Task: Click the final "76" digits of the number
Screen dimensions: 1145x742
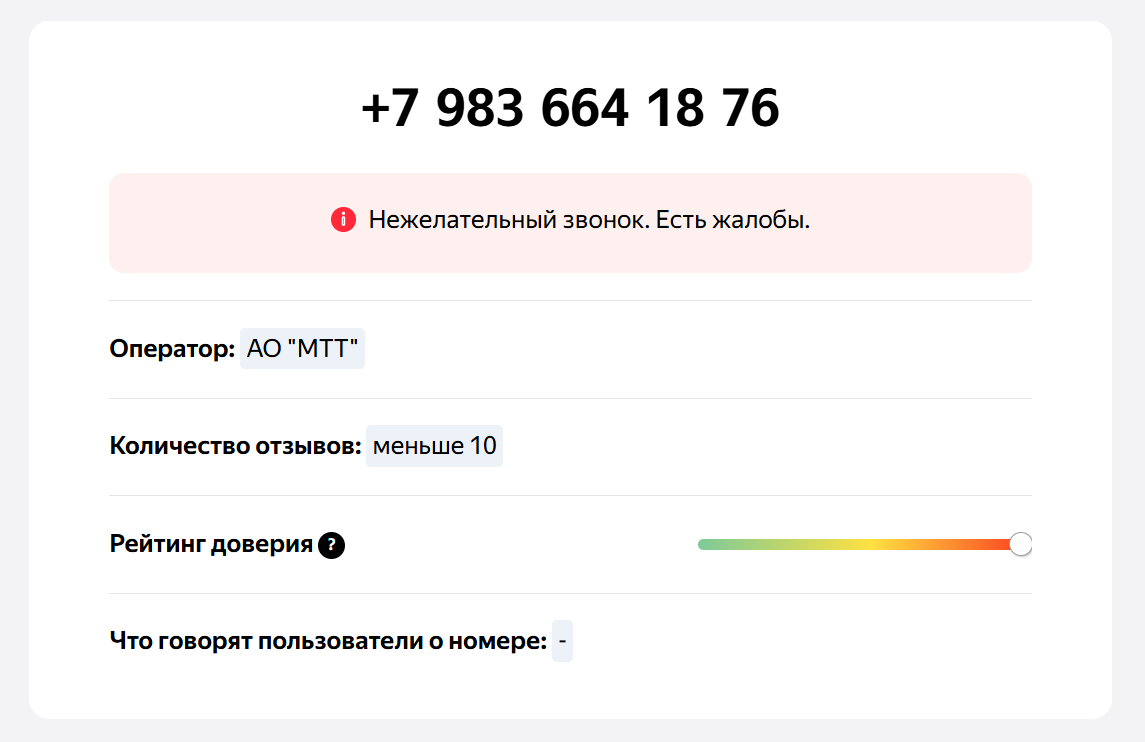Action: coord(748,108)
